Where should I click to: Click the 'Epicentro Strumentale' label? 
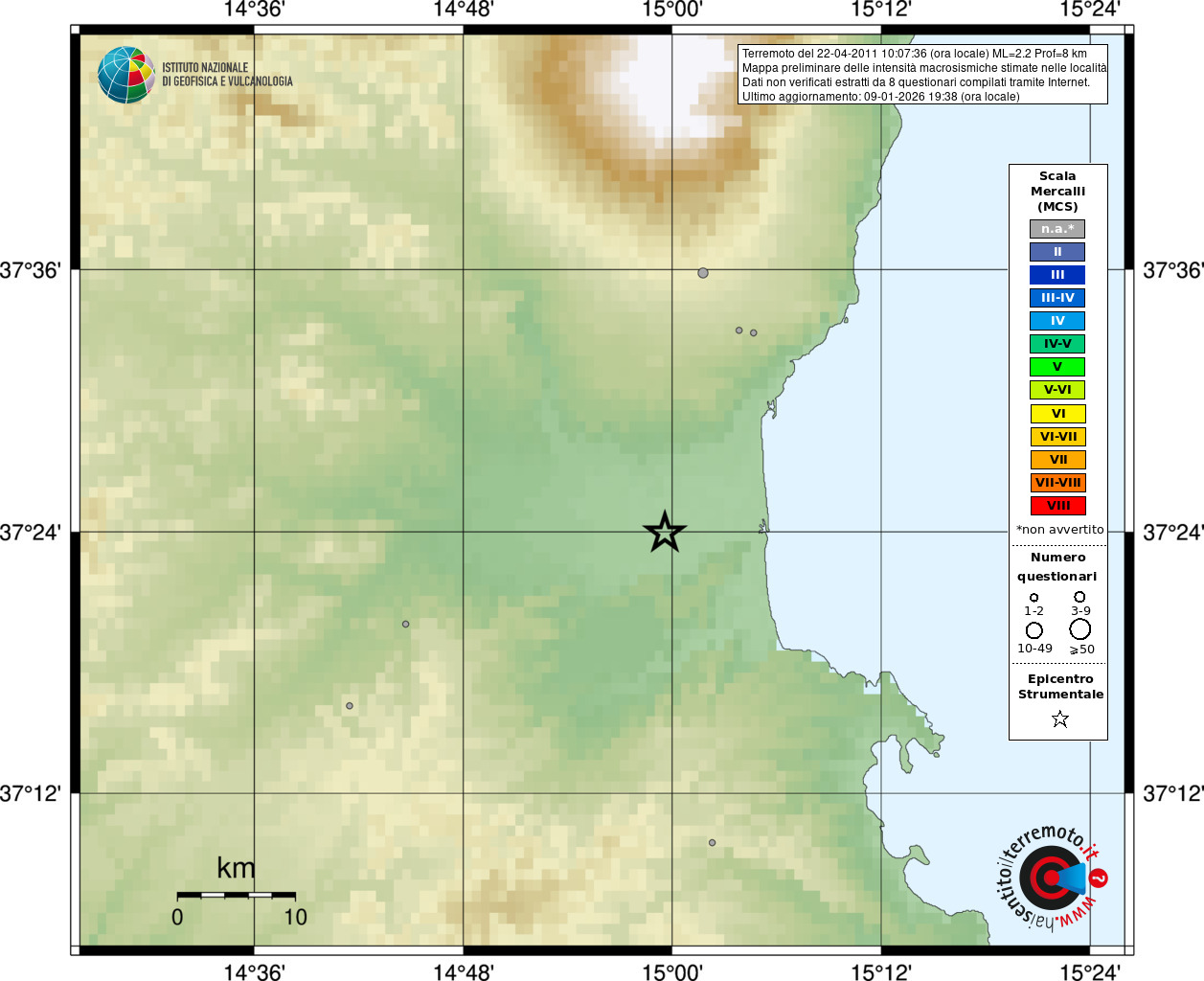pos(1060,687)
